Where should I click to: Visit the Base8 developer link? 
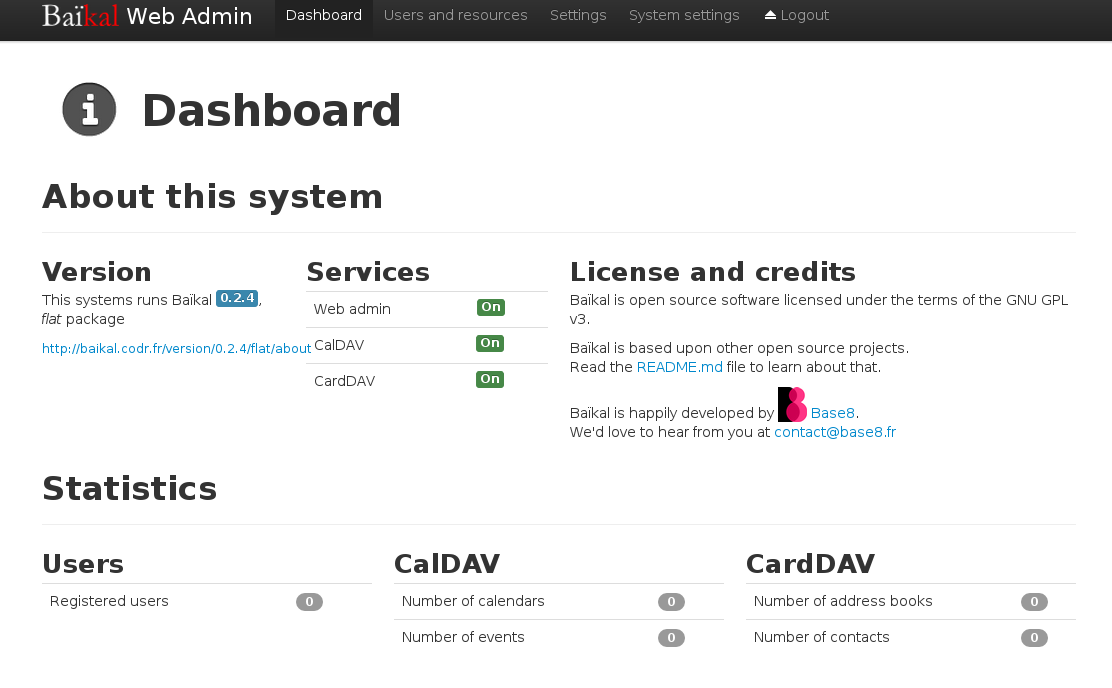tap(833, 413)
